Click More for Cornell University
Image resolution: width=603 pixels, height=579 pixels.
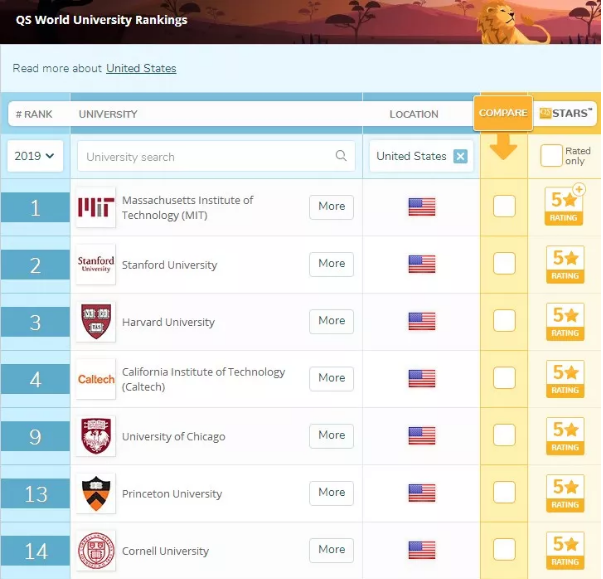[x=331, y=550]
